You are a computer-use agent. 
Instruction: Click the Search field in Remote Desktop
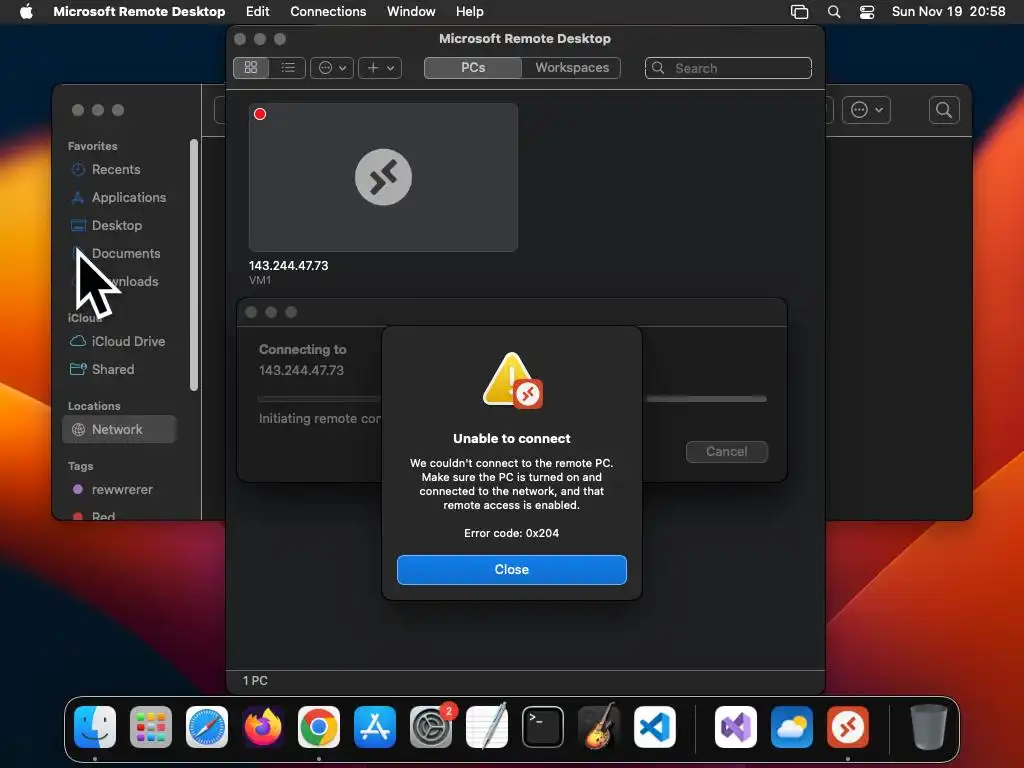pyautogui.click(x=728, y=68)
